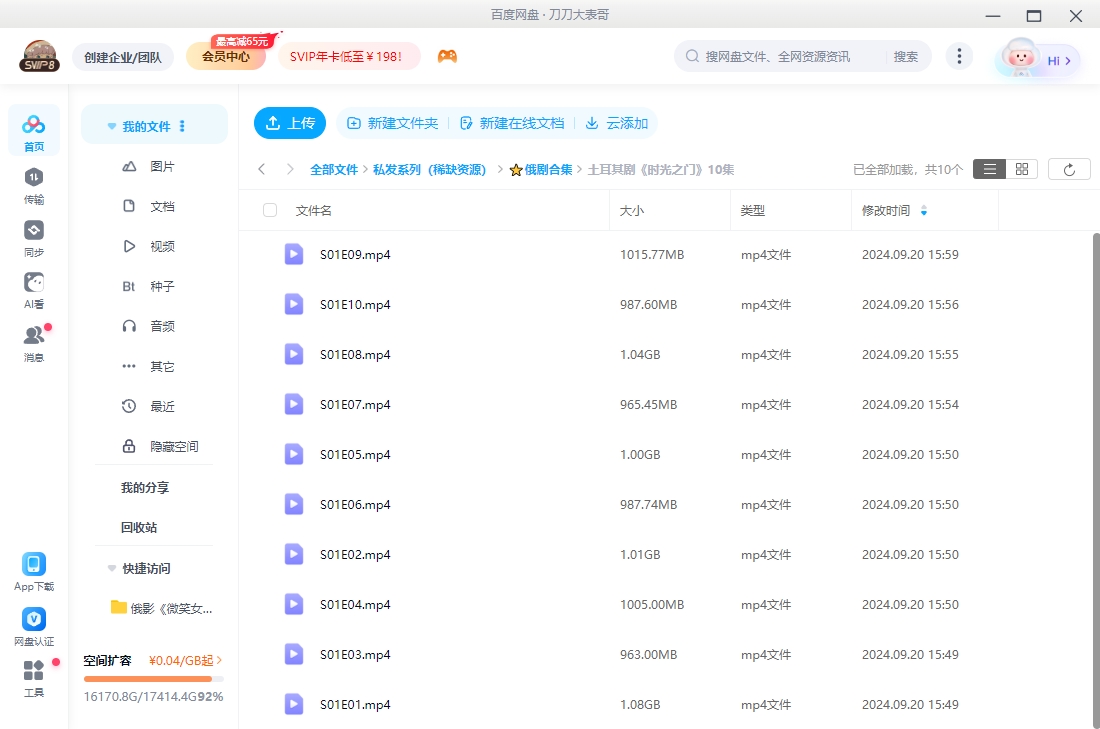Expand the 快捷访问 quick access section
The width and height of the screenshot is (1100, 729).
click(x=111, y=568)
